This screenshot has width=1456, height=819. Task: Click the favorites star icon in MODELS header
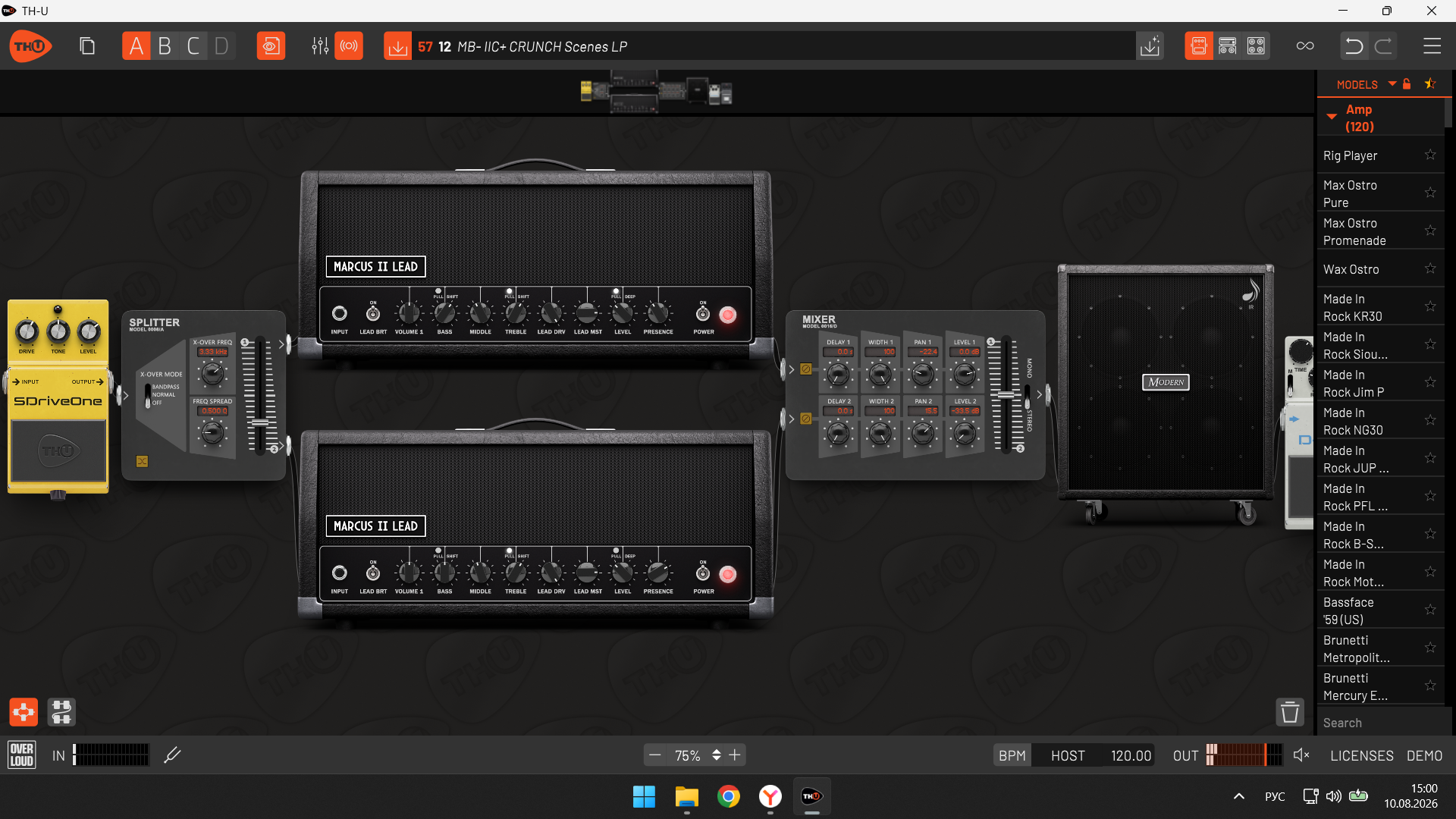coord(1430,84)
